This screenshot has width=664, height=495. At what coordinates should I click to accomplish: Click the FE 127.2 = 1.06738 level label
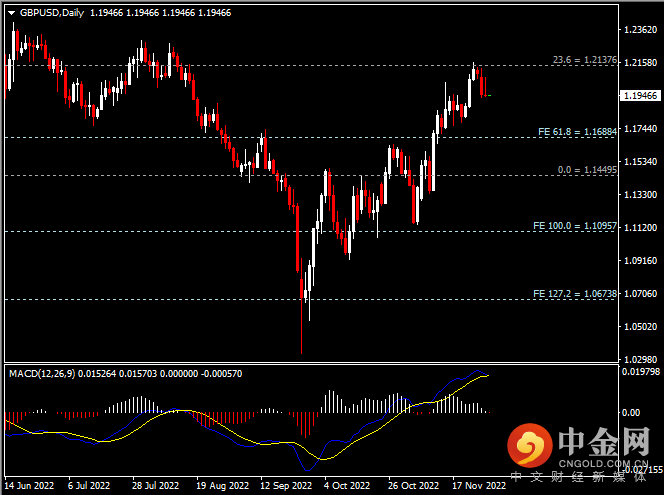[575, 294]
